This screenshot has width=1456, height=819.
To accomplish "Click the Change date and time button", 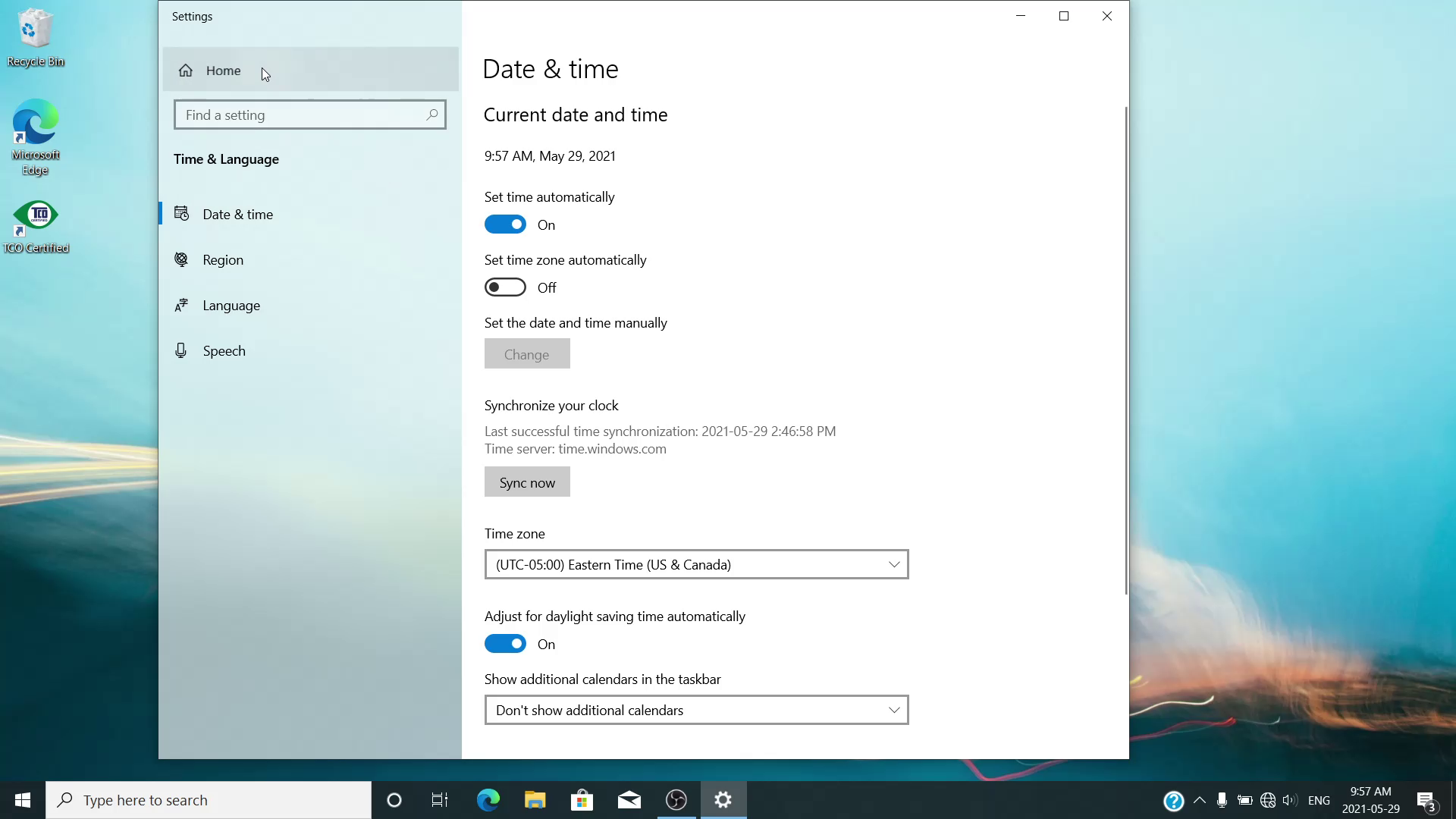I will pos(527,354).
